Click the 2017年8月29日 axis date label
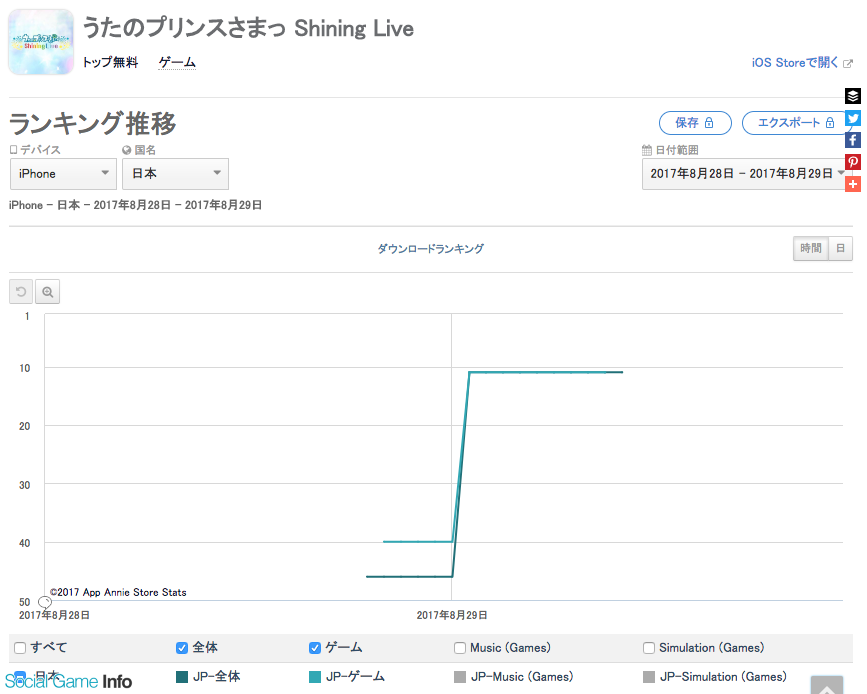Image resolution: width=867 pixels, height=694 pixels. [x=452, y=615]
